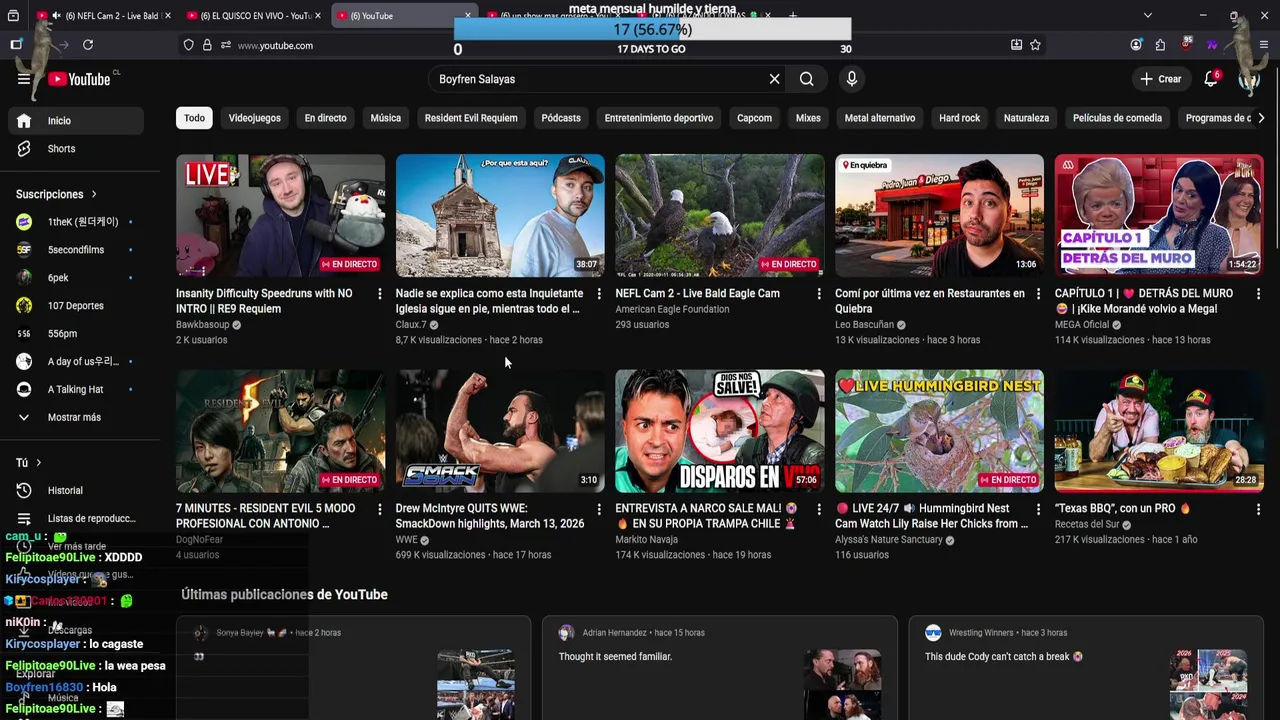Select the En directo filter chip
The width and height of the screenshot is (1280, 720).
click(325, 118)
